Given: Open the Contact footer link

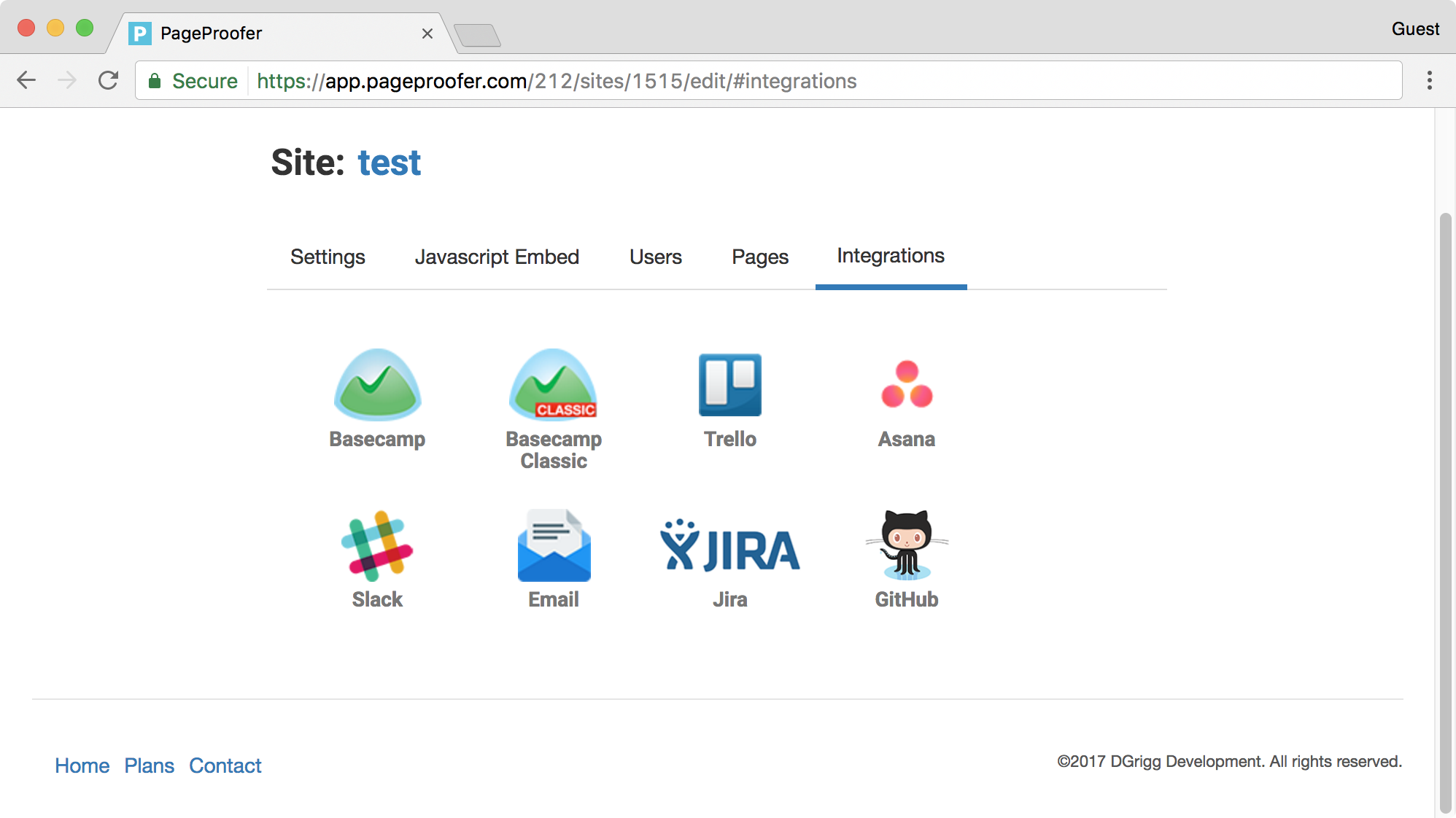Looking at the screenshot, I should [x=225, y=766].
